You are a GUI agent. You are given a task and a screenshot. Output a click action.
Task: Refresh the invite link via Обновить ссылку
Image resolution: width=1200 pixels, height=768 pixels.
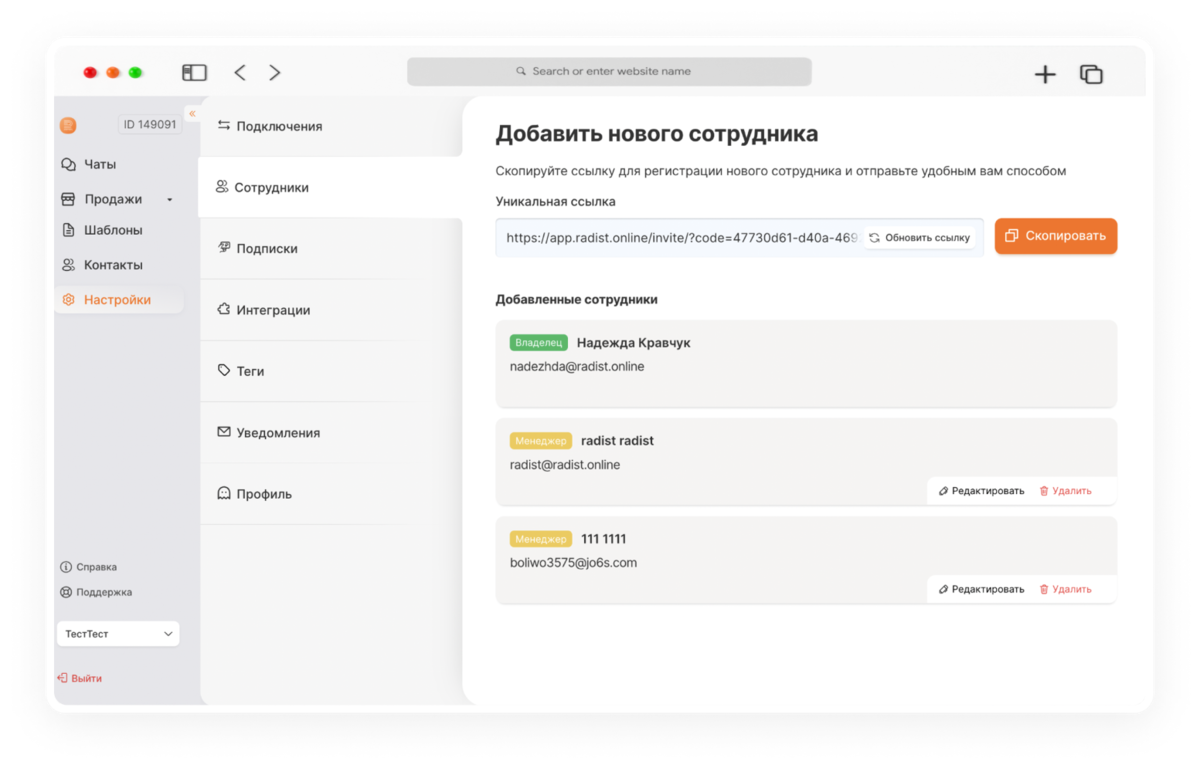click(920, 238)
